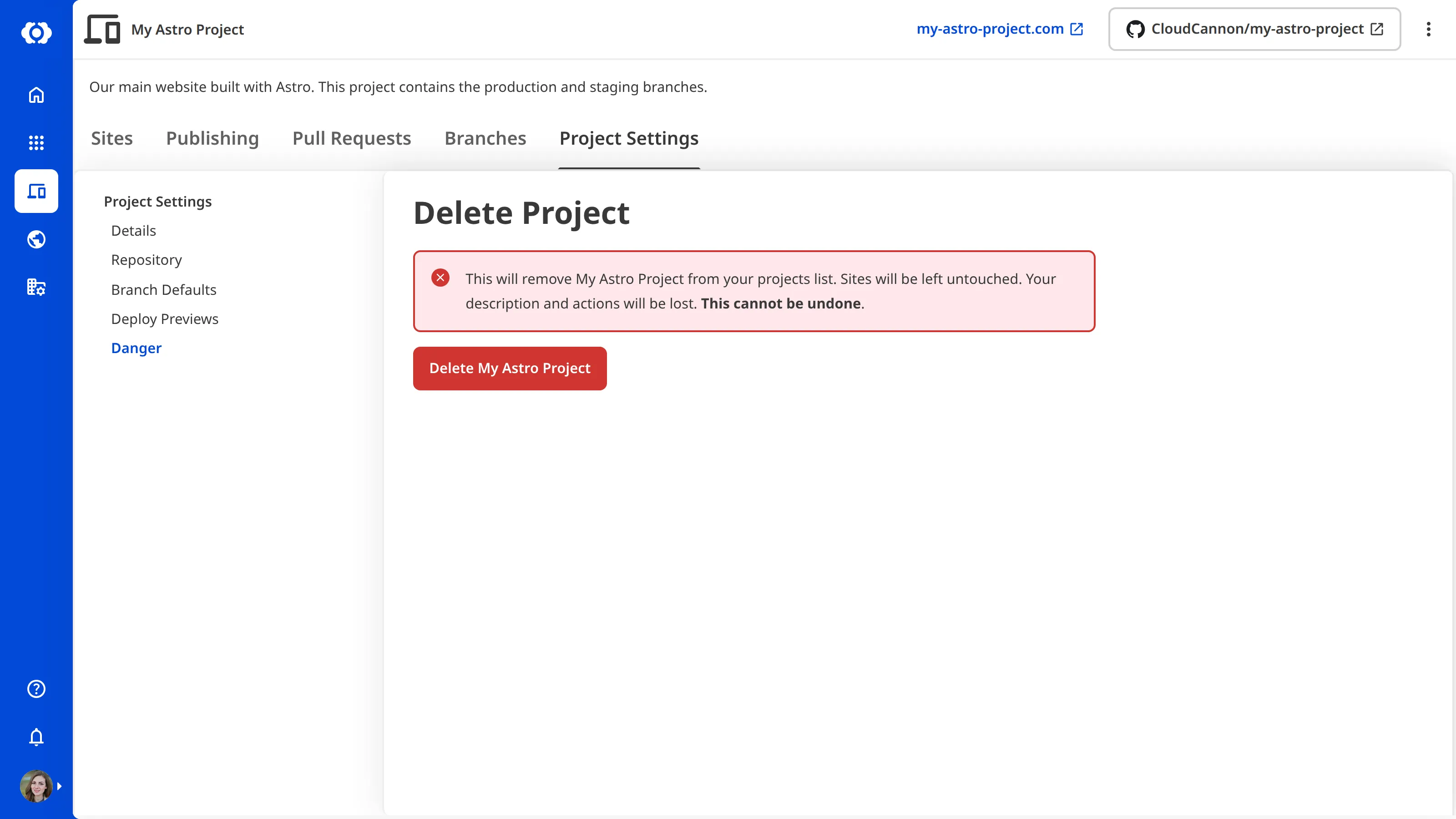Open Details in settings sidebar
This screenshot has height=819, width=1456.
[x=133, y=231]
